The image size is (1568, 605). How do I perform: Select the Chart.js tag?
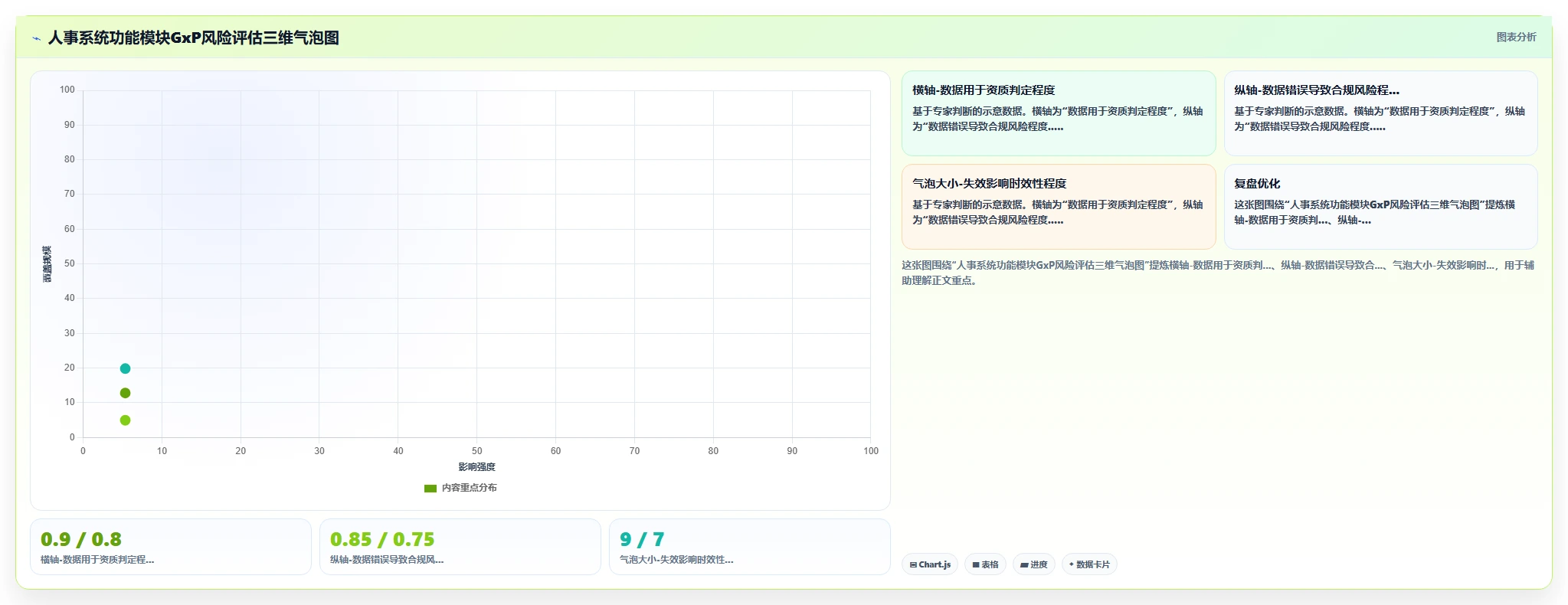coord(930,564)
